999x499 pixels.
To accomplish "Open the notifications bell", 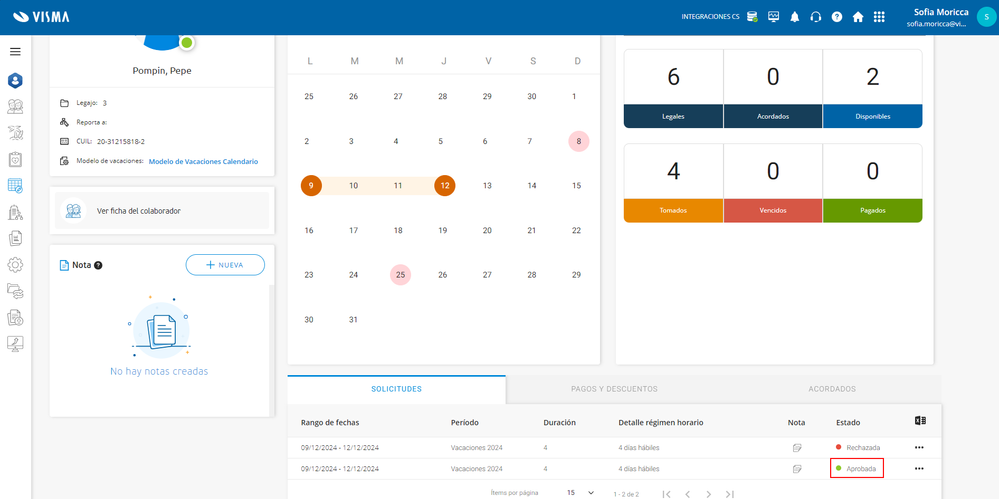I will 794,17.
